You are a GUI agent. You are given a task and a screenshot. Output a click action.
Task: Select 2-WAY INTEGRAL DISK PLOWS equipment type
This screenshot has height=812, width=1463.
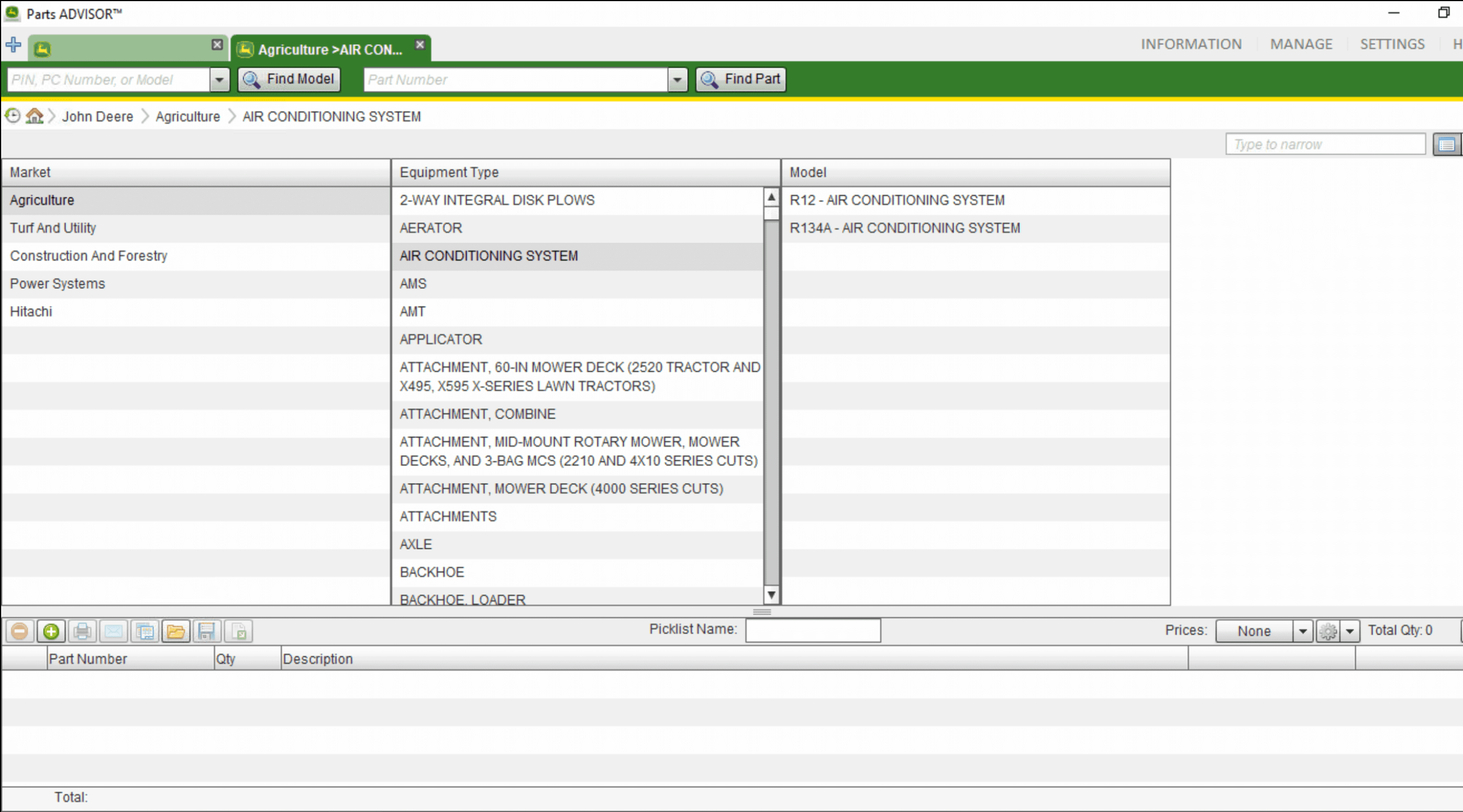tap(577, 201)
